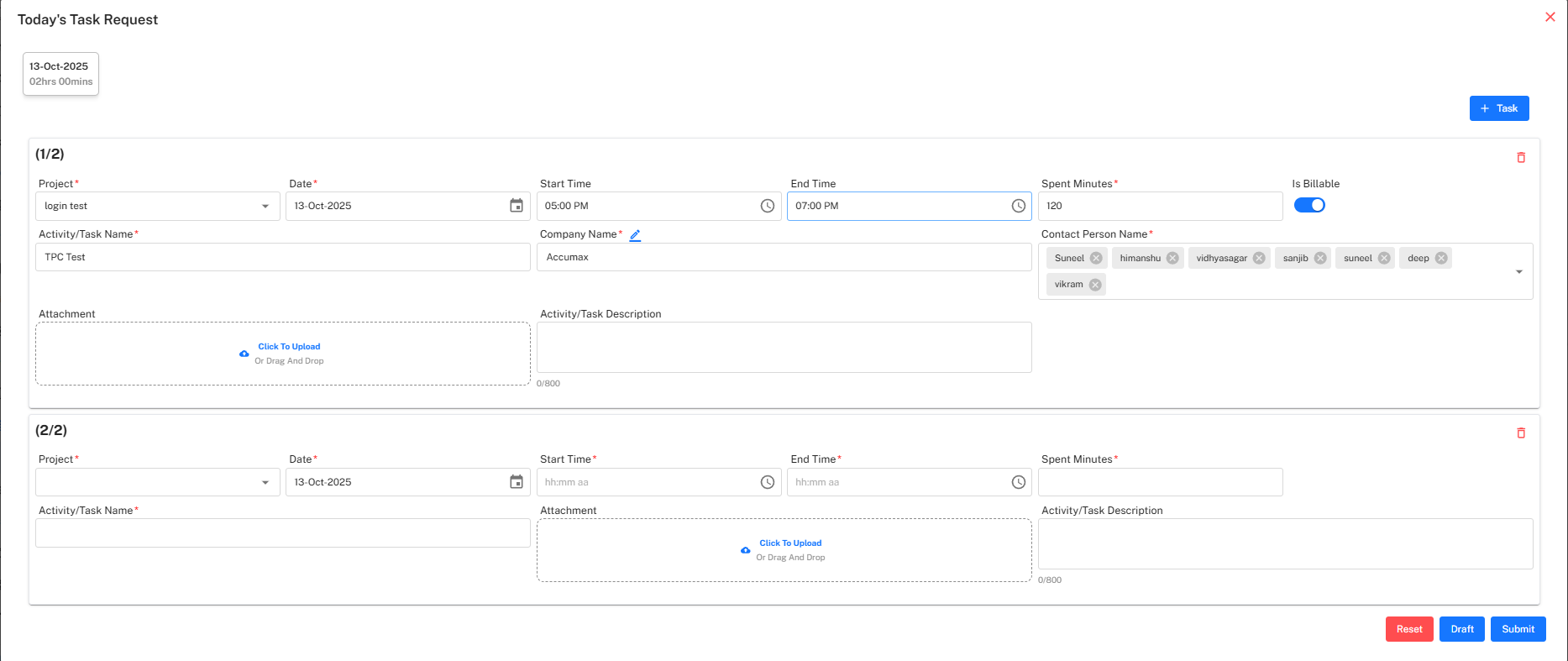Delete the second task (2/2) via trash icon
The width and height of the screenshot is (1568, 661).
[x=1521, y=433]
